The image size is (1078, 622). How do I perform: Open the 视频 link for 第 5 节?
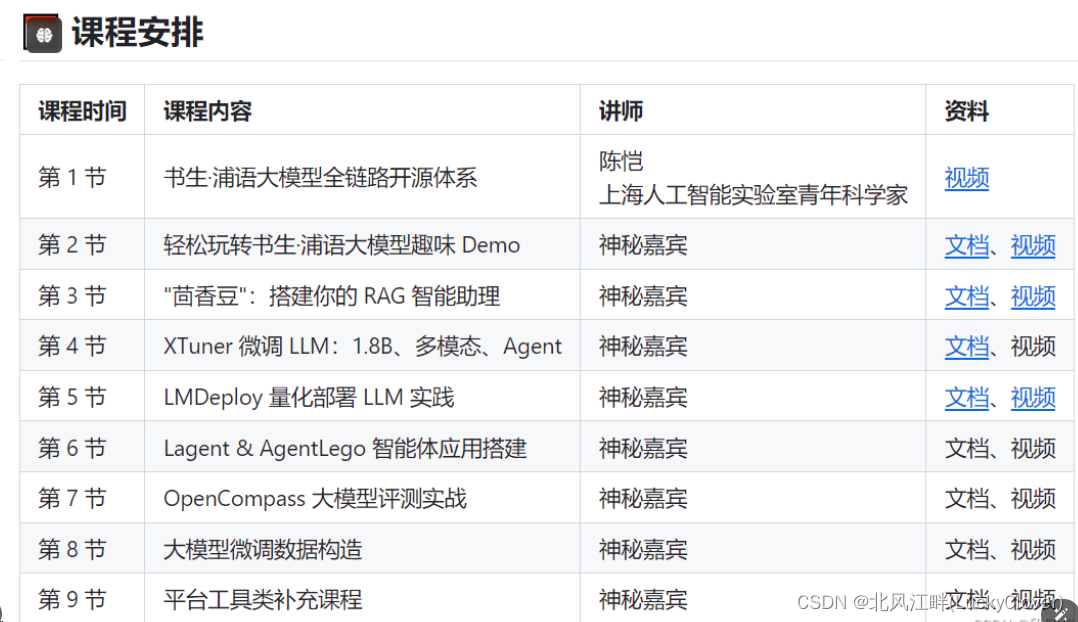click(x=1033, y=397)
